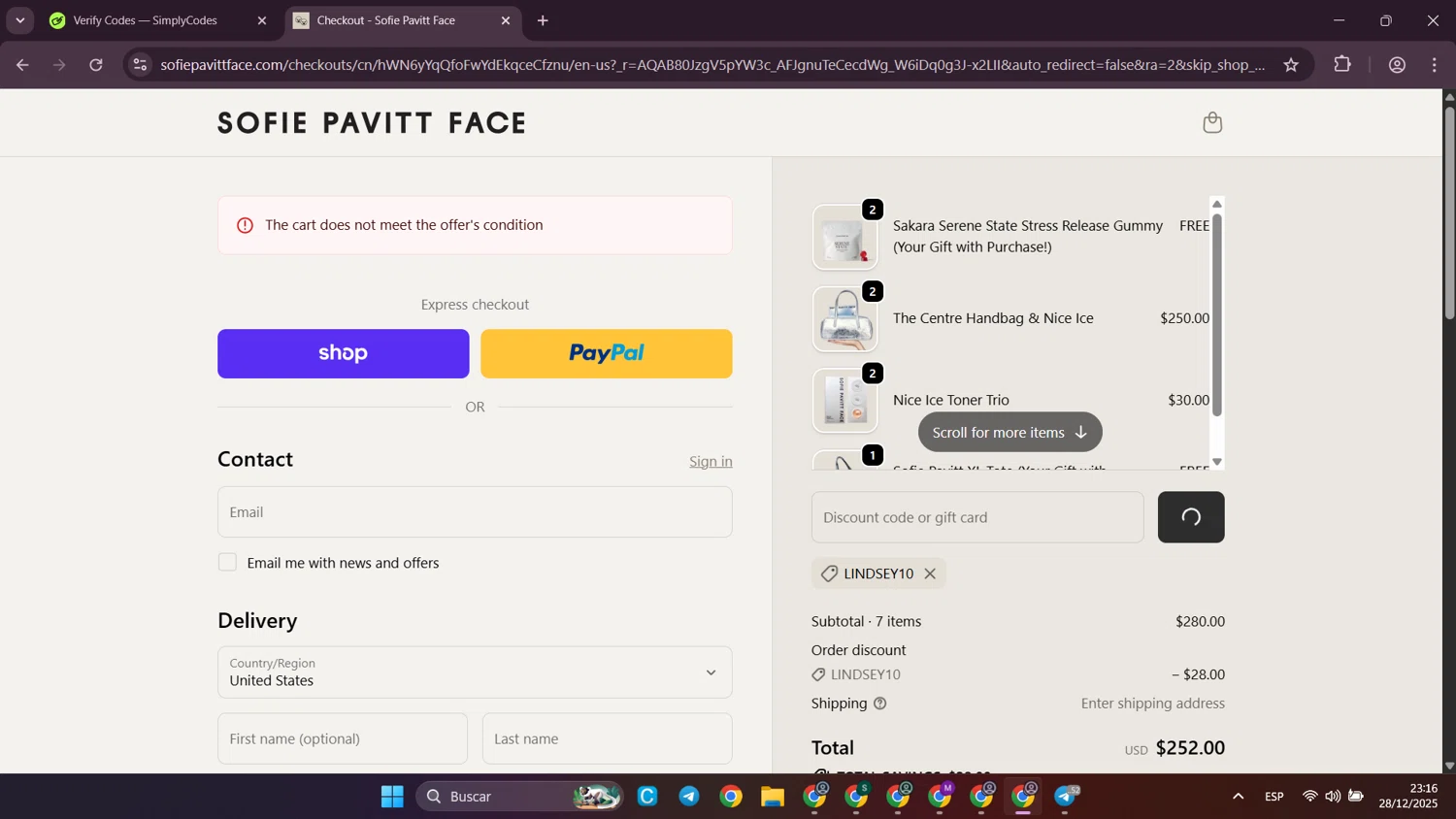Open the Country/Region dropdown

coord(475,672)
